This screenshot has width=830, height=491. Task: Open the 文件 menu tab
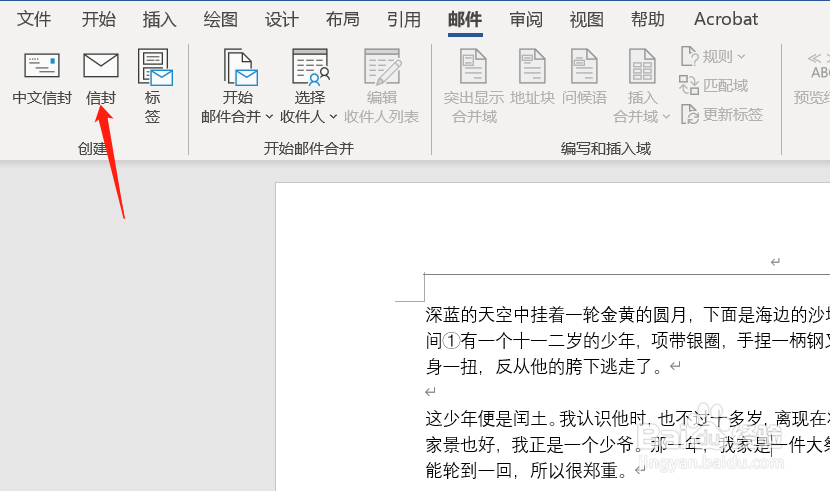tap(34, 20)
